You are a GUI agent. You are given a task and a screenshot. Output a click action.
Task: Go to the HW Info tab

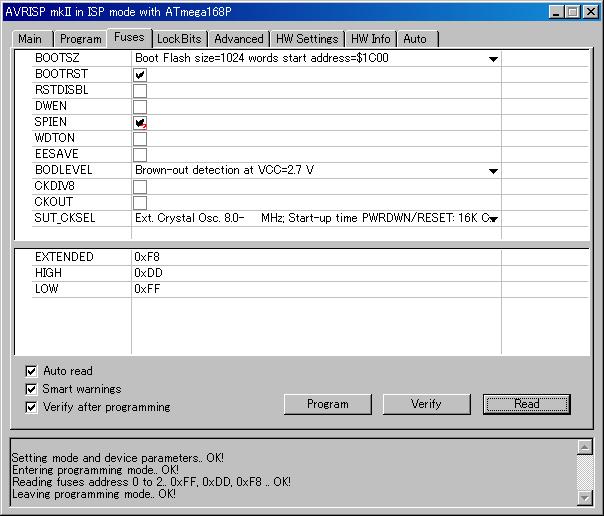pos(371,39)
